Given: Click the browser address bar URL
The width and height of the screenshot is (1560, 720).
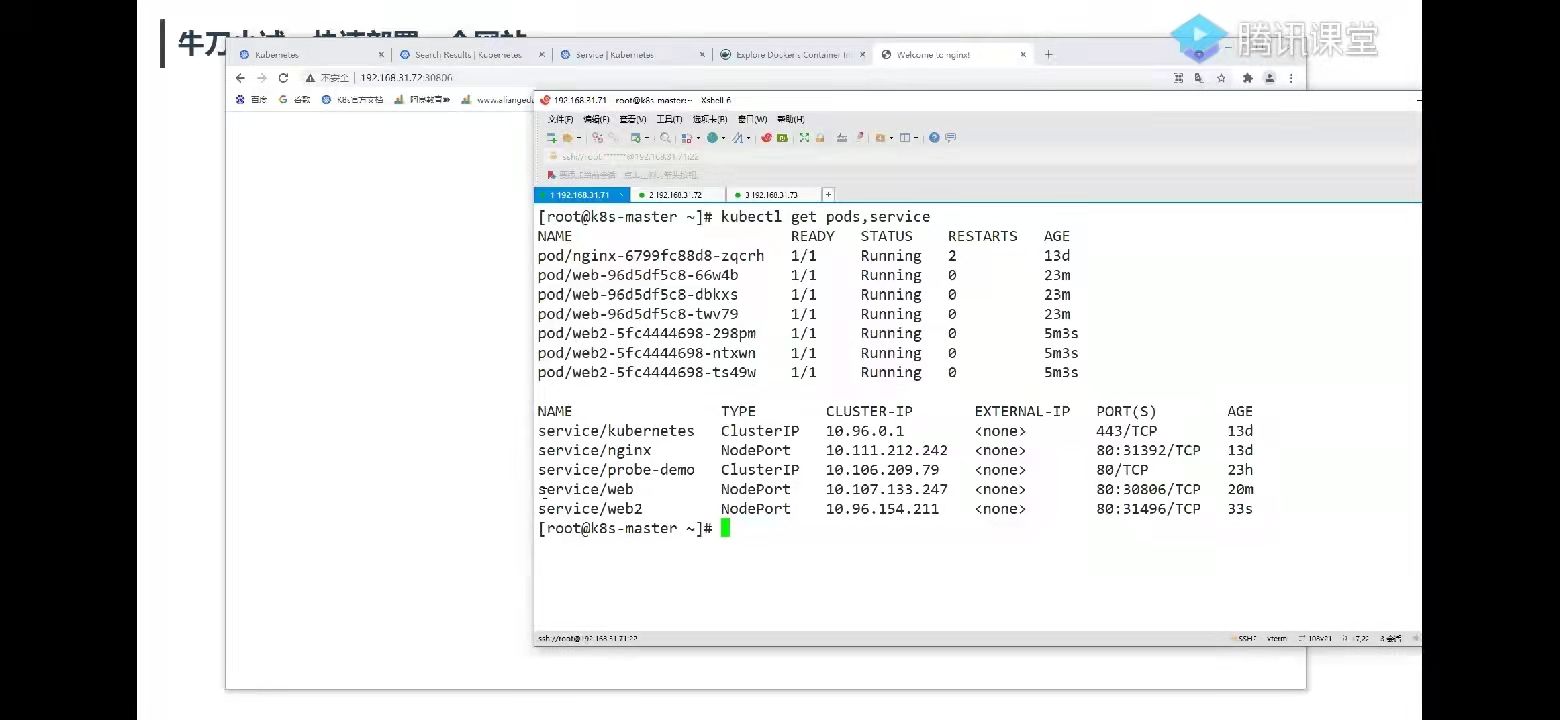Looking at the screenshot, I should click(x=406, y=78).
